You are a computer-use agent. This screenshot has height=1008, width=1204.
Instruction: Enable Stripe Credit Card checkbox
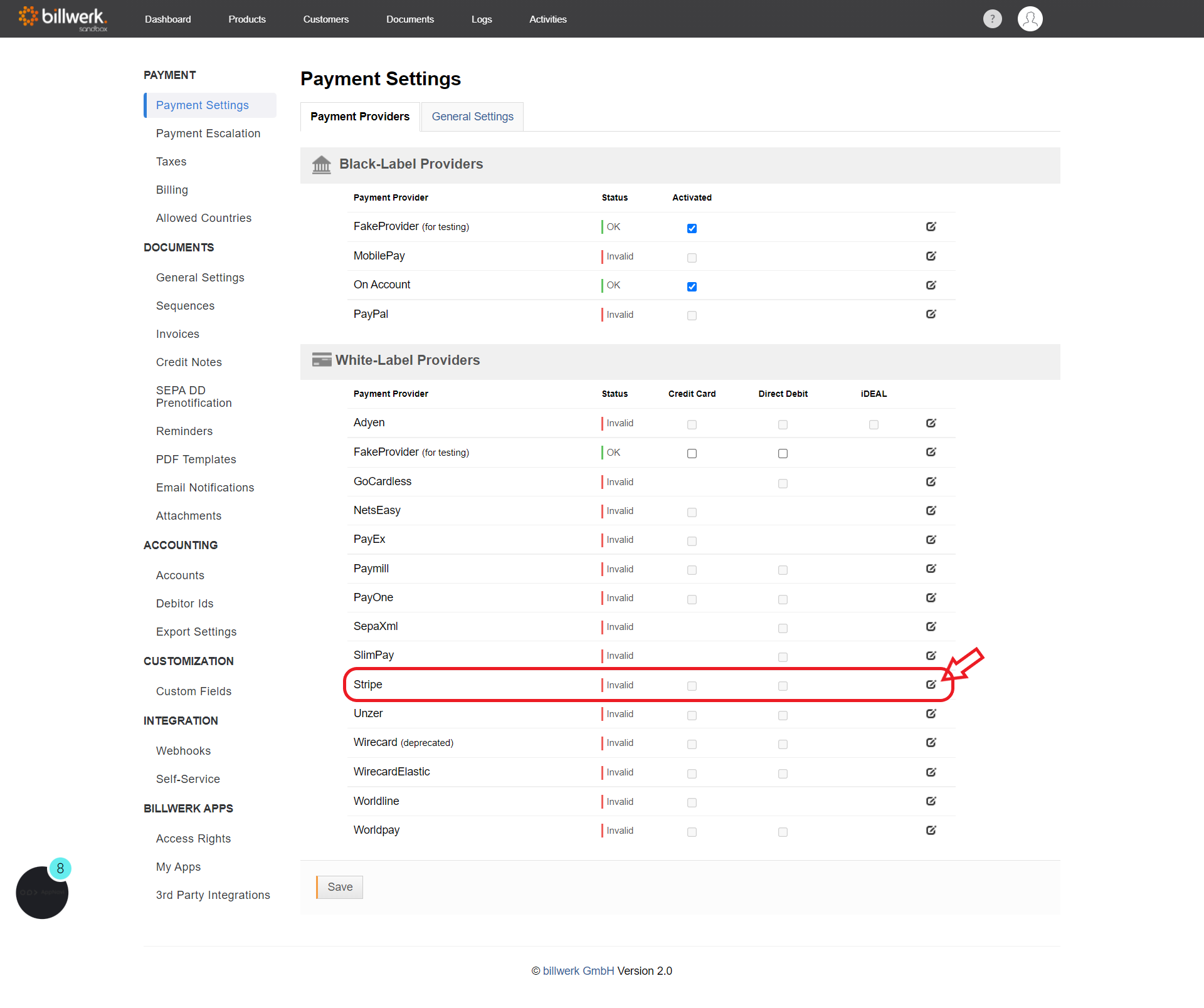(693, 685)
